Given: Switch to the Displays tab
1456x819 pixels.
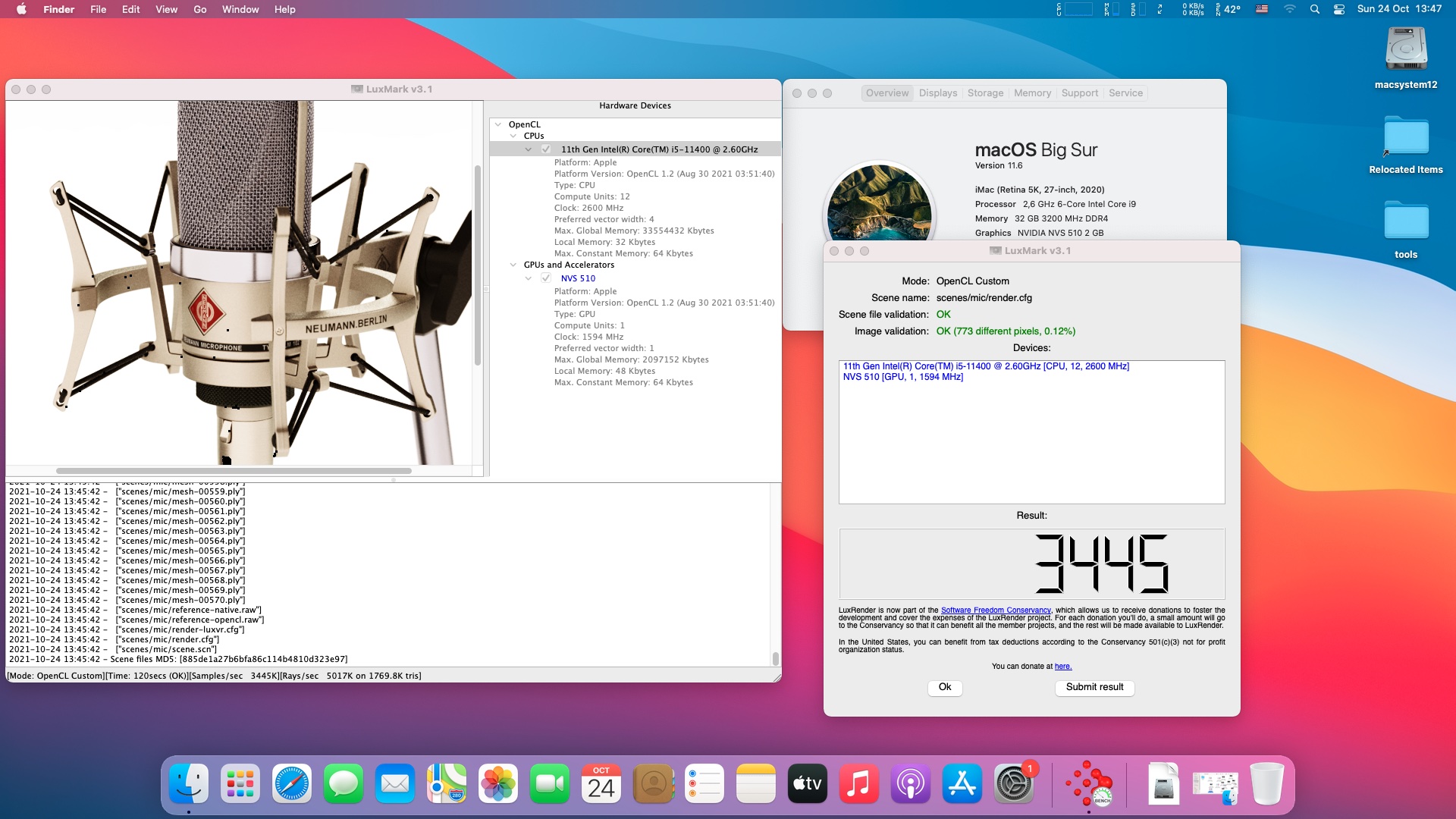Looking at the screenshot, I should (x=938, y=93).
